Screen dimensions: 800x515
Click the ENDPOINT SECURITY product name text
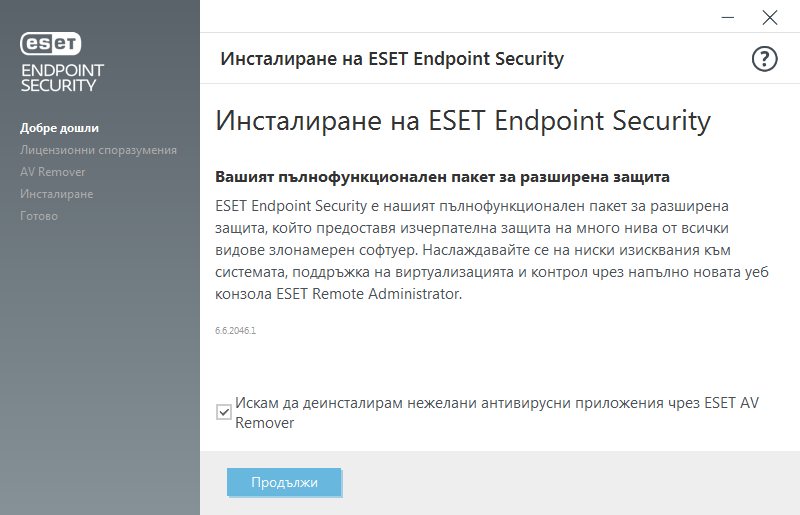click(62, 78)
